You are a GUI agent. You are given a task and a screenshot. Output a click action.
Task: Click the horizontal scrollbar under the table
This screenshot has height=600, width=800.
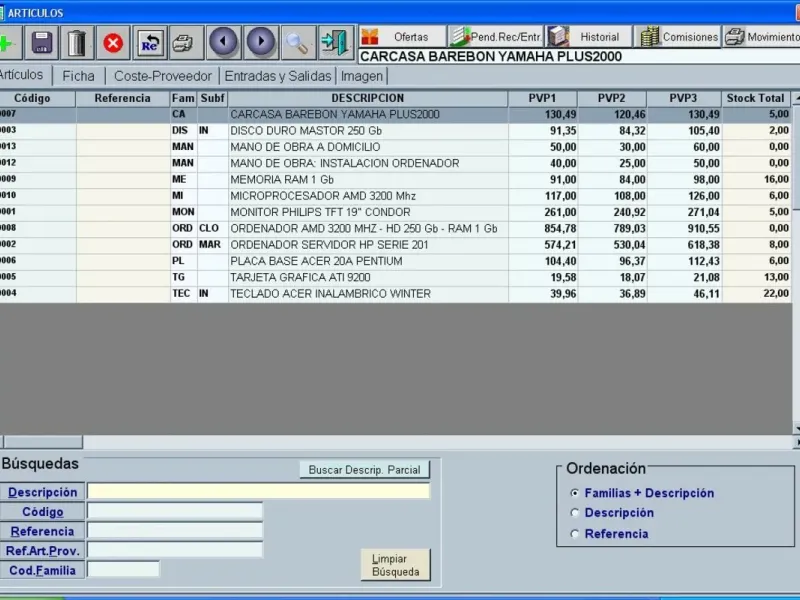400,442
